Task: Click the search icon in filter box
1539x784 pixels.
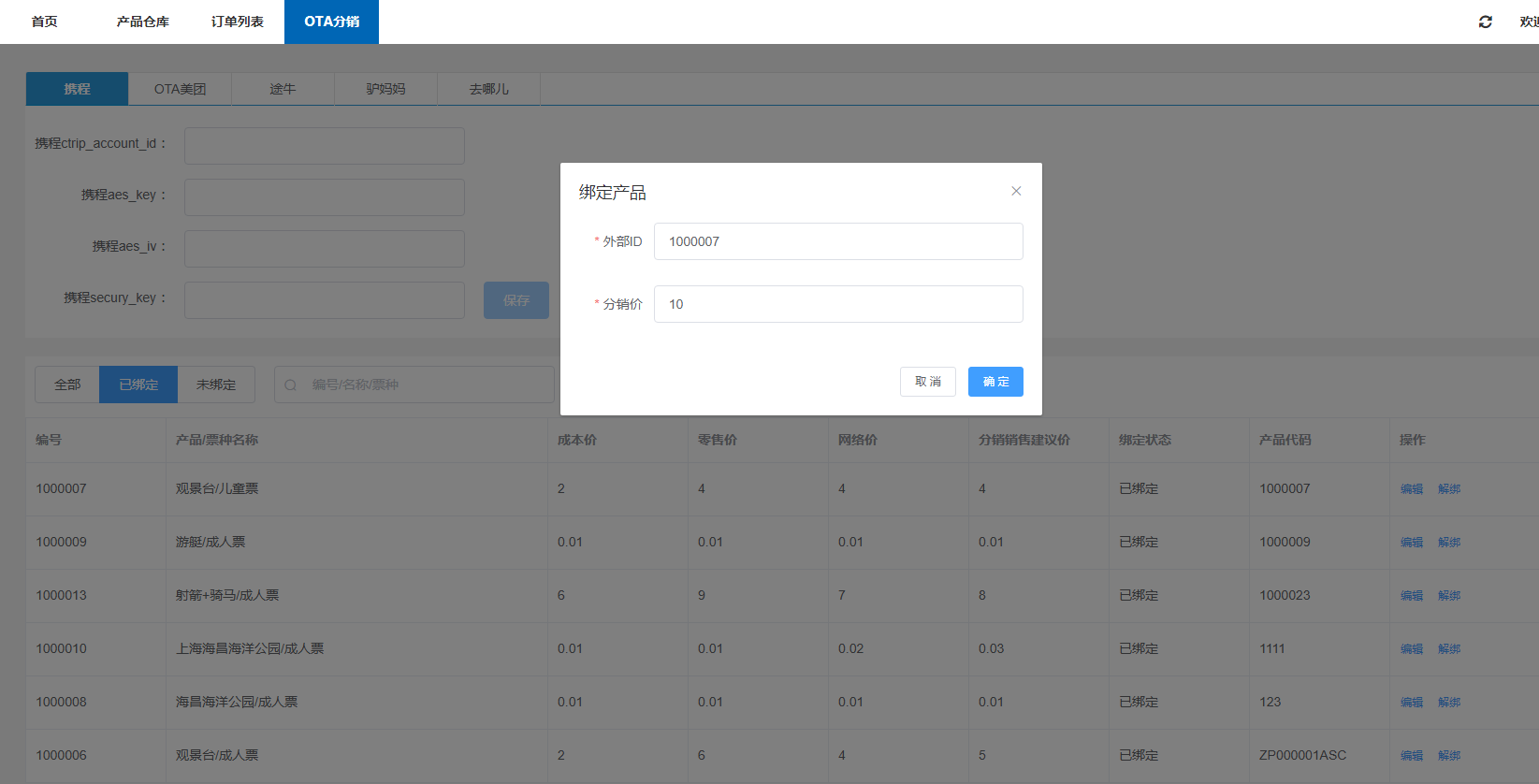Action: (x=291, y=385)
